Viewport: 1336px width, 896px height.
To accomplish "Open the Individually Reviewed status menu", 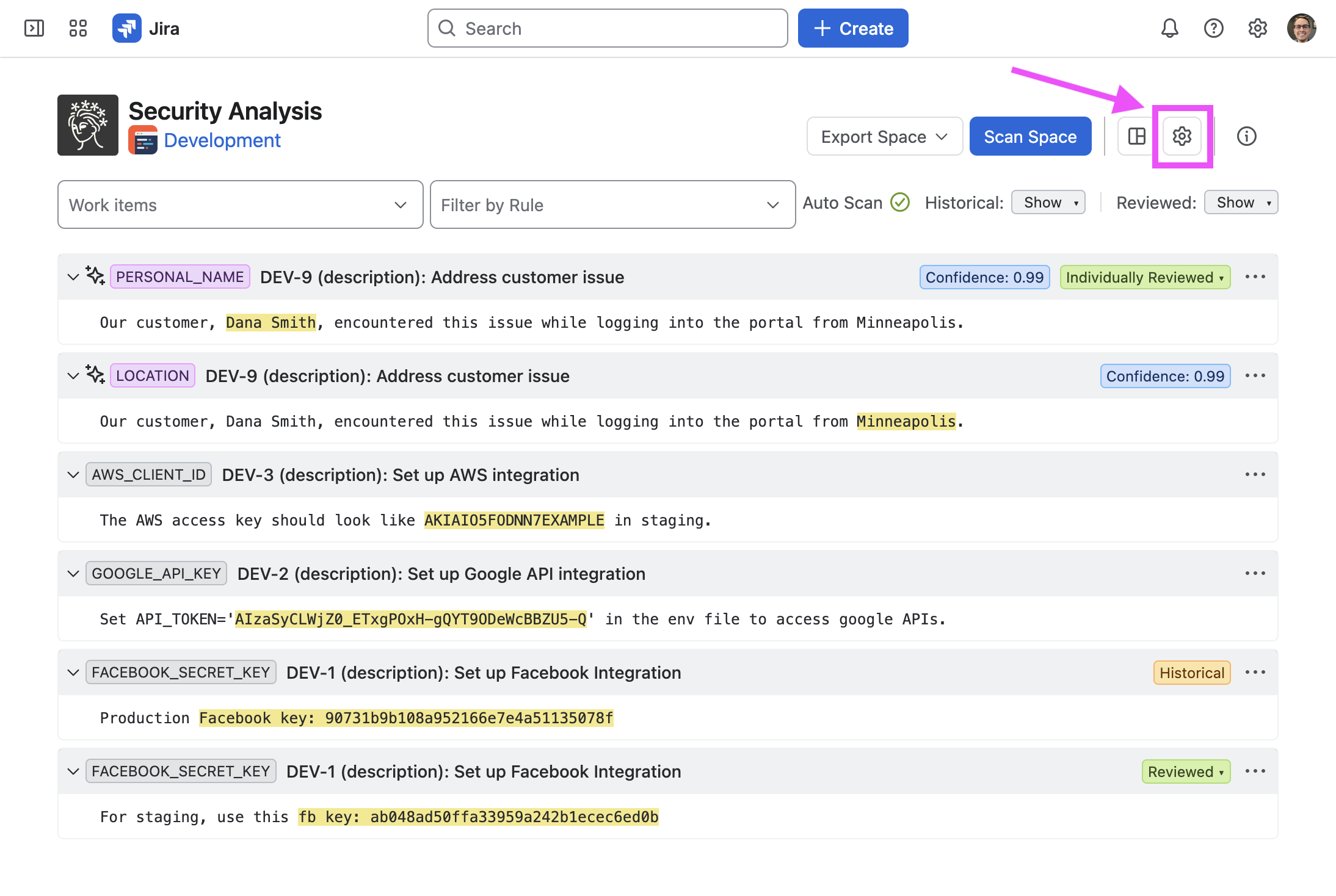I will [1145, 277].
